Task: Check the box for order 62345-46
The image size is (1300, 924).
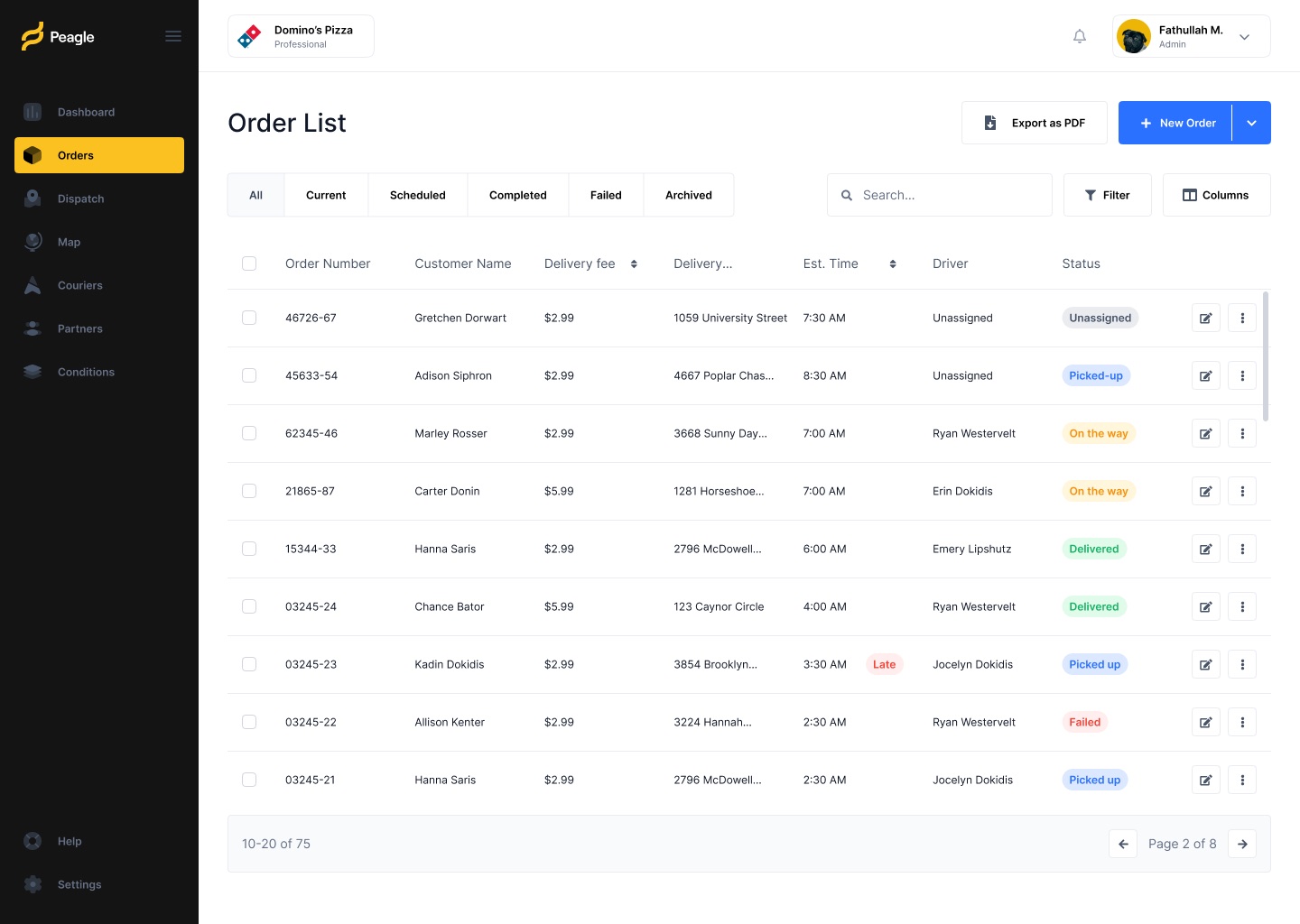Action: 249,433
